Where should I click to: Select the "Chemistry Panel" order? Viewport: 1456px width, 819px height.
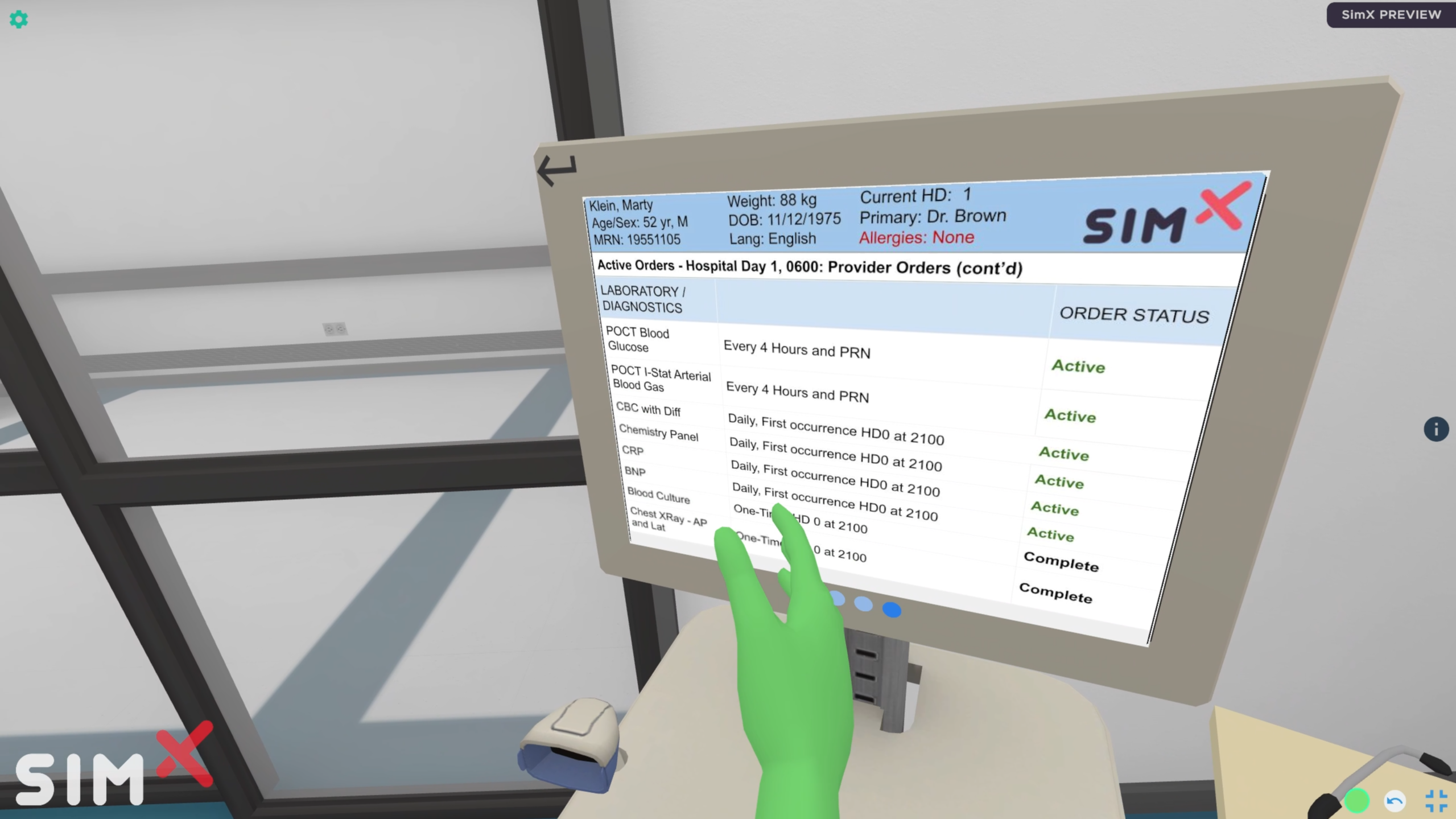658,433
